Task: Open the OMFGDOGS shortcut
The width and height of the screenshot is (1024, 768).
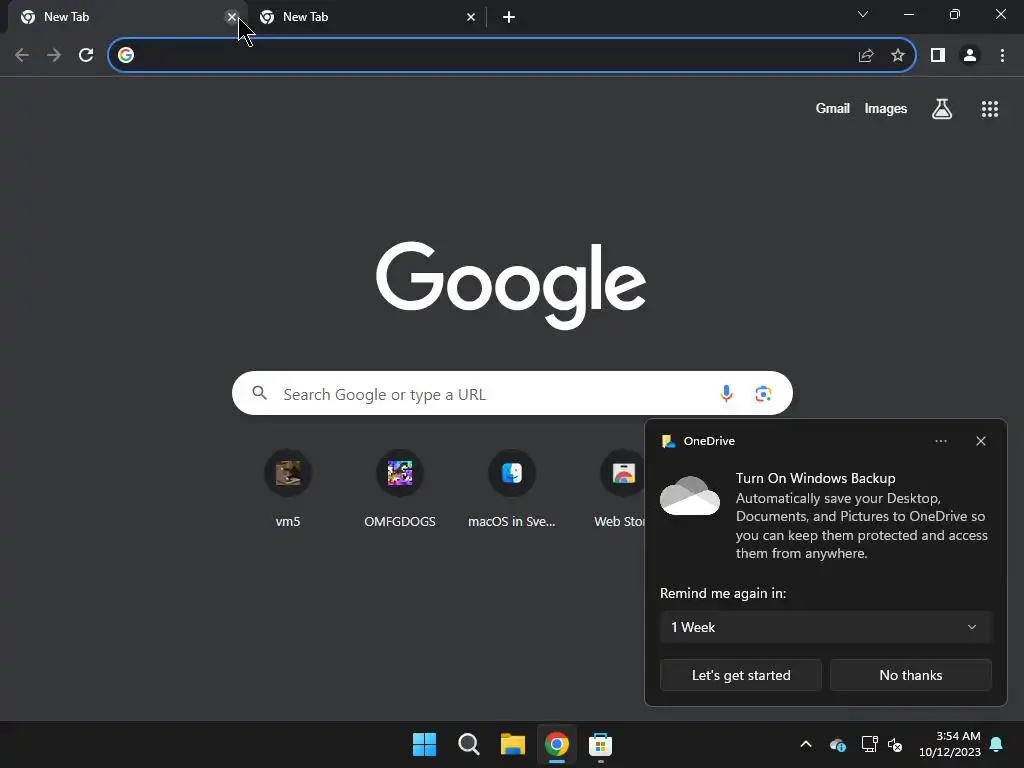Action: 400,488
